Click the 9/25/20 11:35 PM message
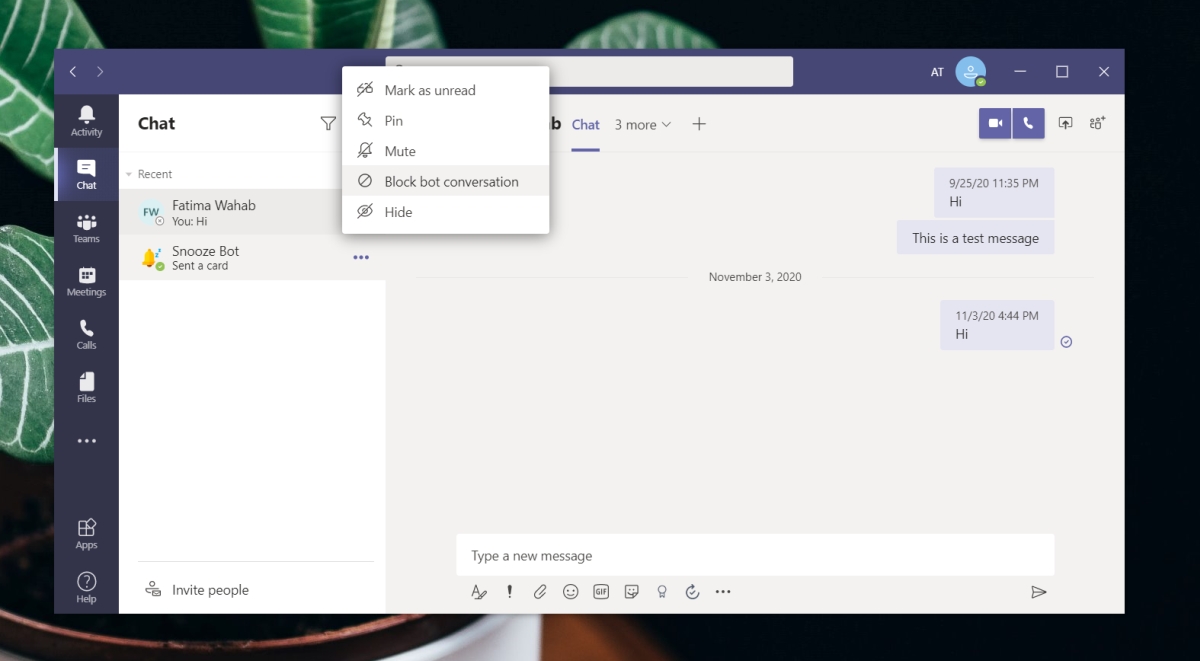1200x661 pixels. tap(994, 192)
